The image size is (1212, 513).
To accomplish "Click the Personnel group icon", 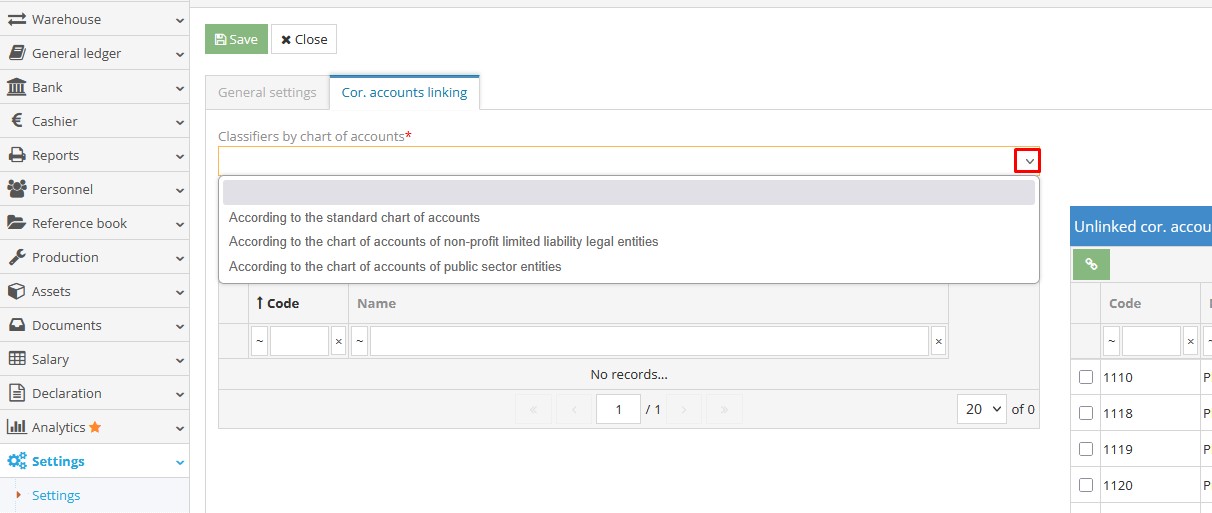I will point(16,189).
